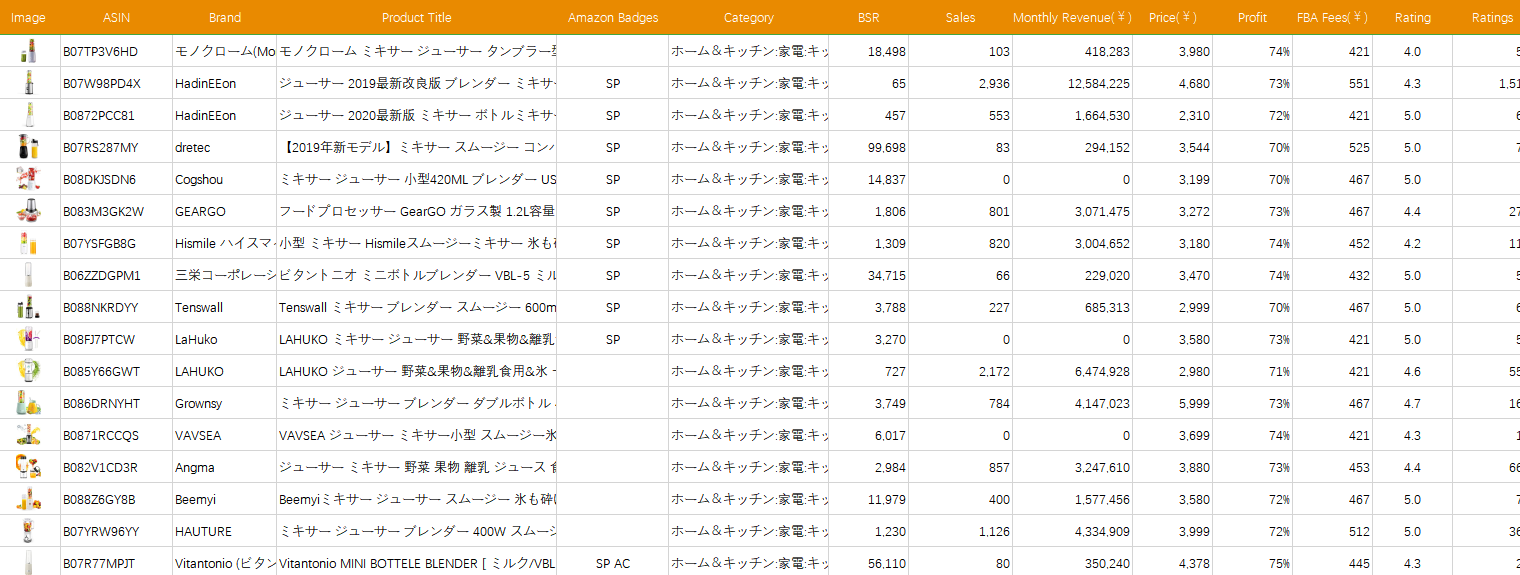Select monthly revenue value 6,474,928
Screen dimensions: 1520x575
click(1102, 372)
